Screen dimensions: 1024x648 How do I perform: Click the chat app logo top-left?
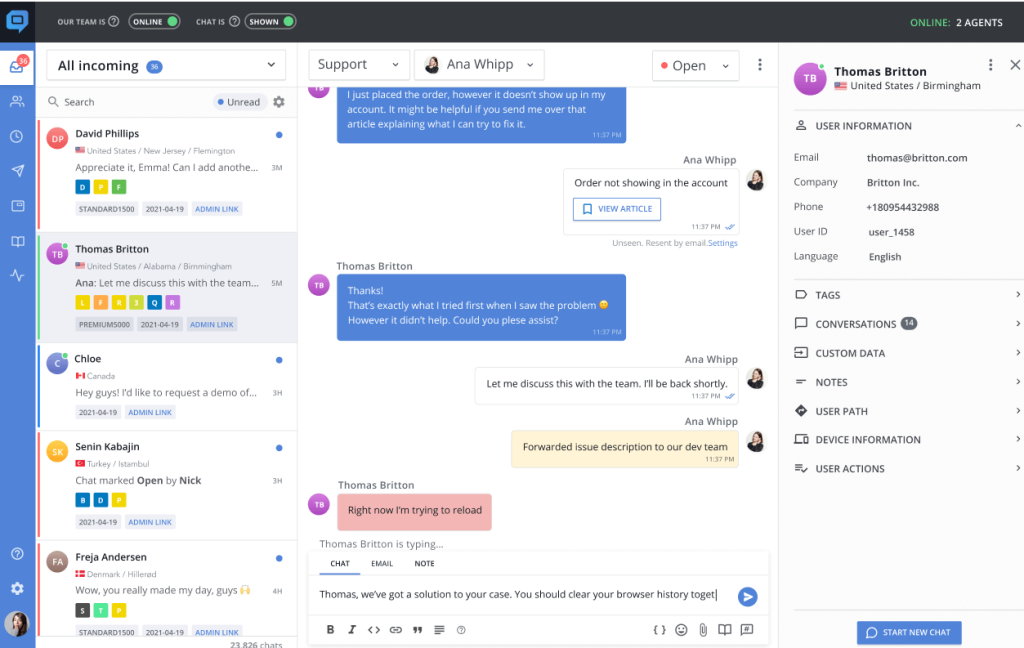(17, 21)
